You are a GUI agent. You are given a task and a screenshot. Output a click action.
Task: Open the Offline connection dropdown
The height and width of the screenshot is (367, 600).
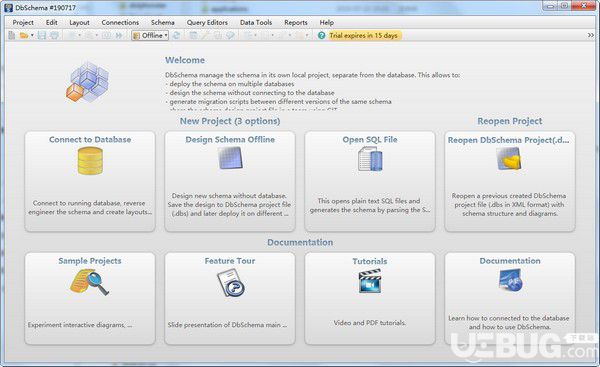[150, 36]
